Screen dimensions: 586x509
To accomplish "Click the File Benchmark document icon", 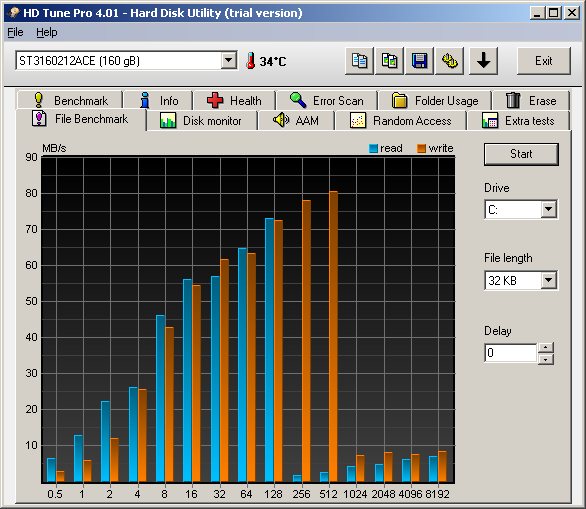I will pos(39,118).
